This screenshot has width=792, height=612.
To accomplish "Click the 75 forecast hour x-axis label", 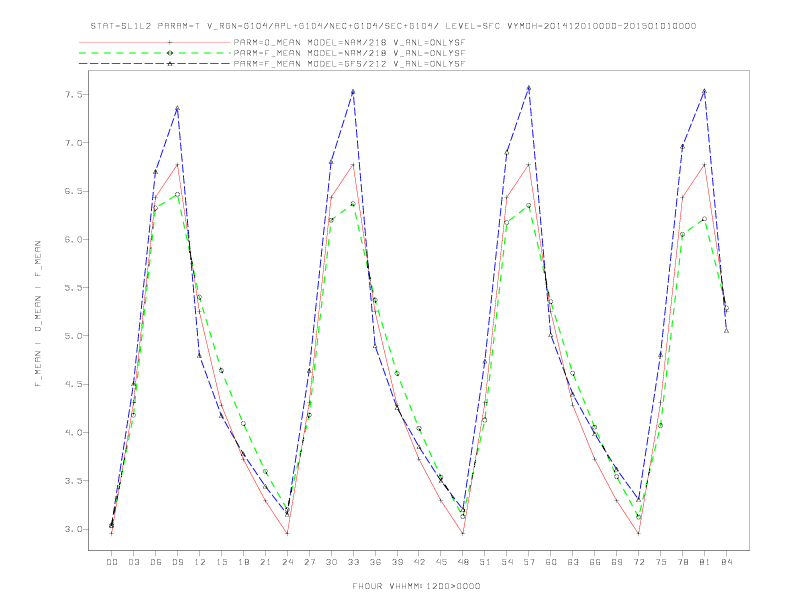I will [661, 562].
